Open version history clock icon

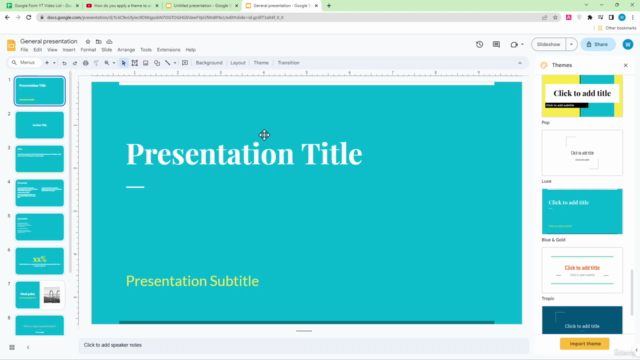pyautogui.click(x=480, y=44)
